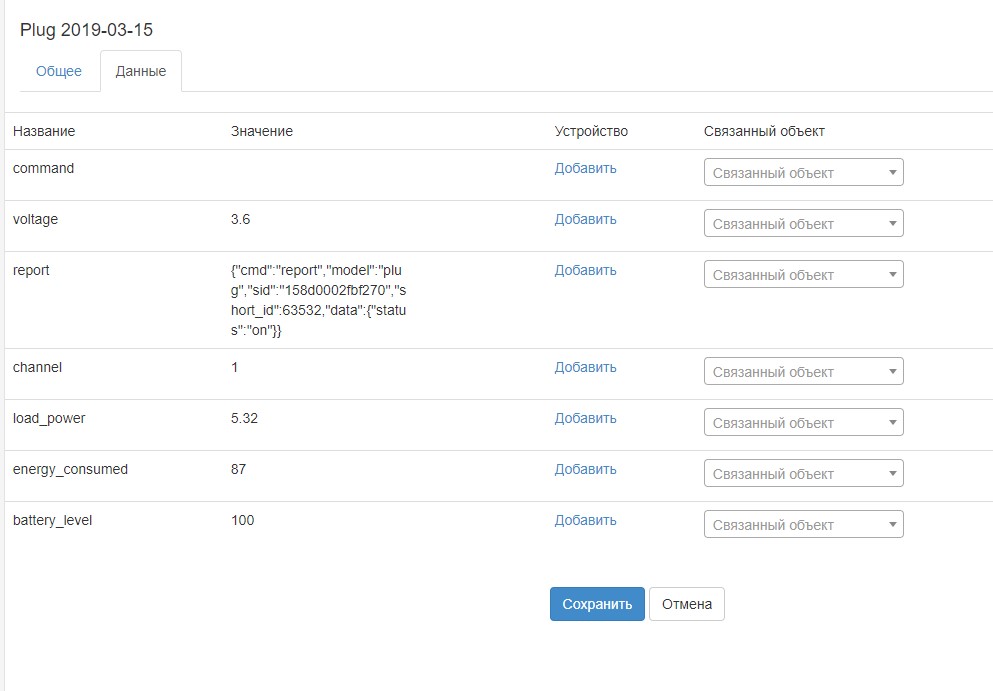Switch to the Данные tab
The height and width of the screenshot is (691, 993).
pos(141,71)
